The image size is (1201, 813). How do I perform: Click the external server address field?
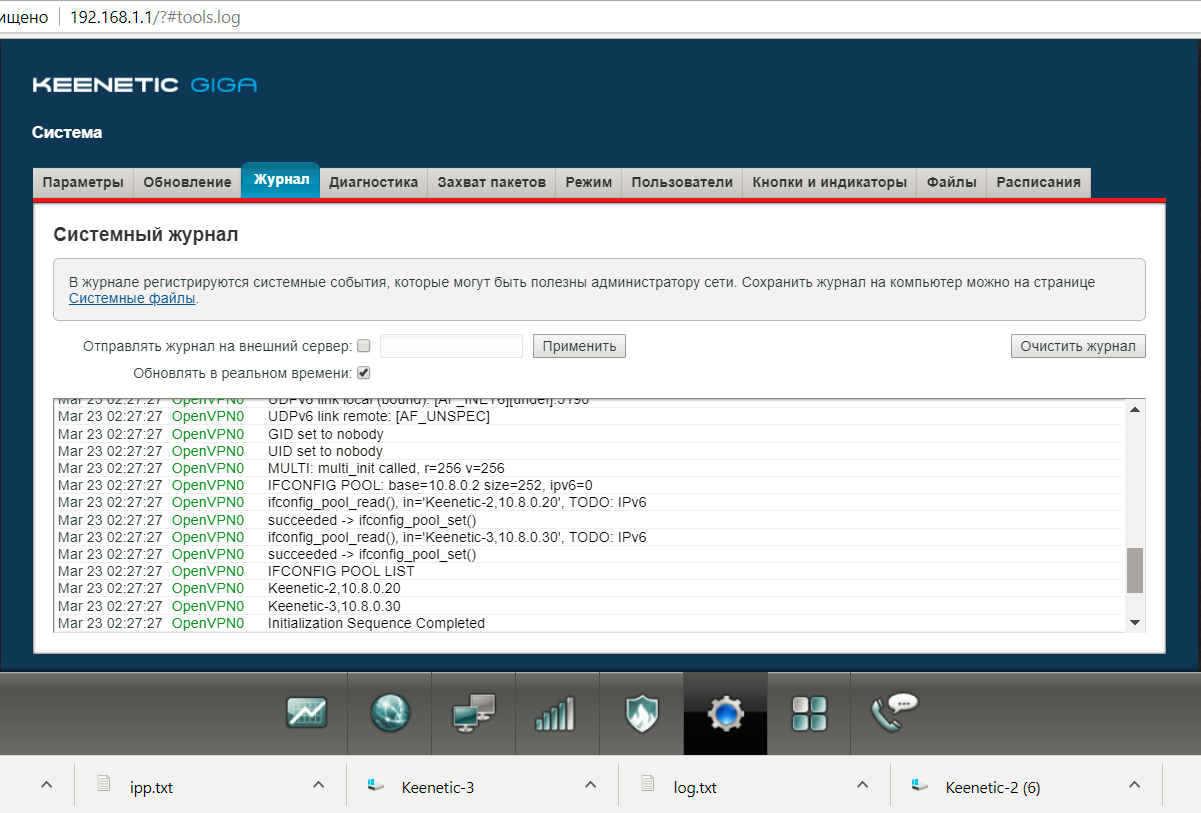coord(451,346)
